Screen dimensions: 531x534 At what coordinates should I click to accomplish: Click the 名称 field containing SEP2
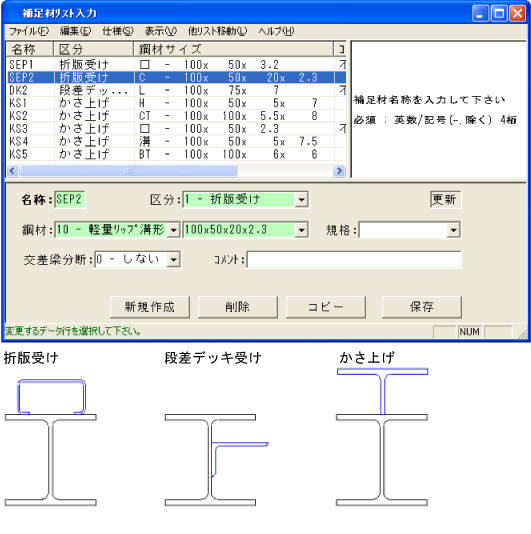click(x=69, y=200)
